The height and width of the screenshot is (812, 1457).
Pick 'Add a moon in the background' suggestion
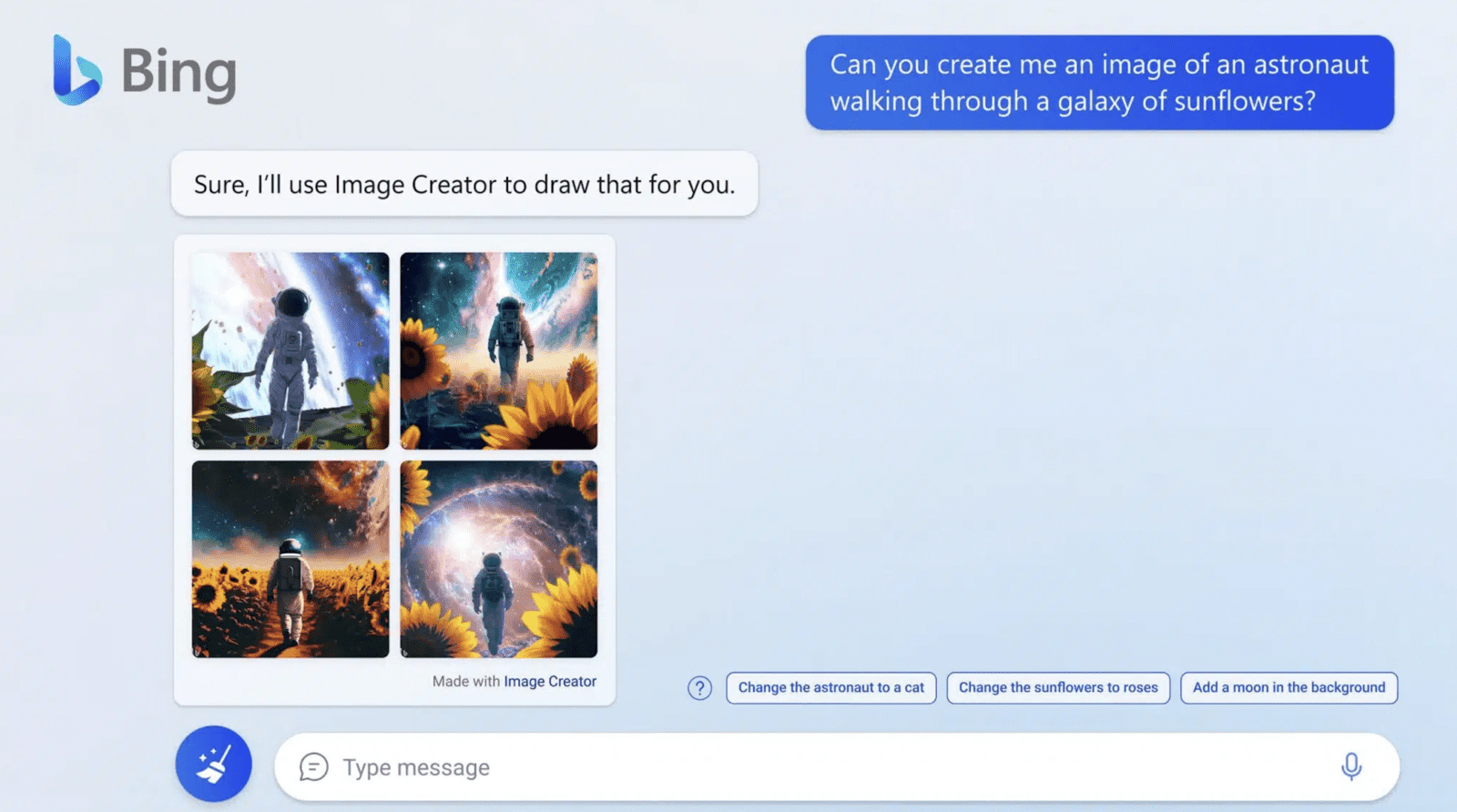1289,688
